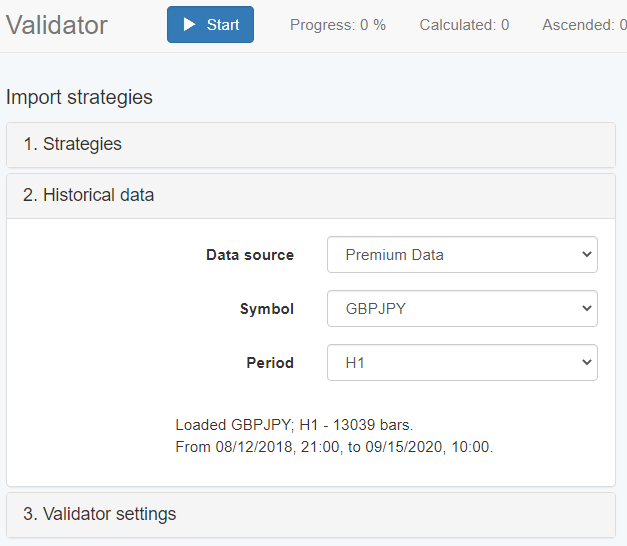Click the Progress percentage indicator
Screen dimensions: 627x546
tap(337, 25)
